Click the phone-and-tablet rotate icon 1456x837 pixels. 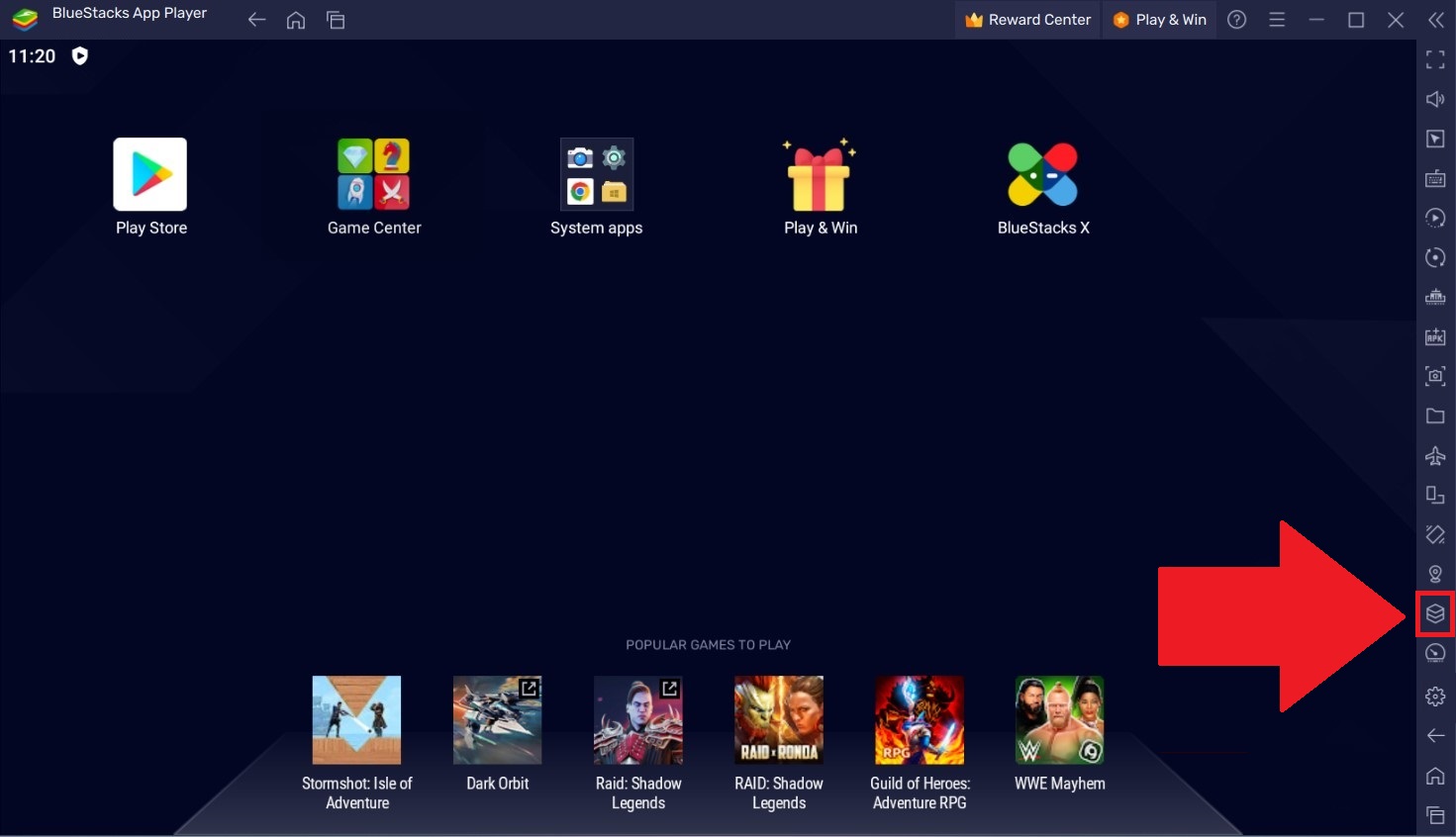click(1435, 495)
